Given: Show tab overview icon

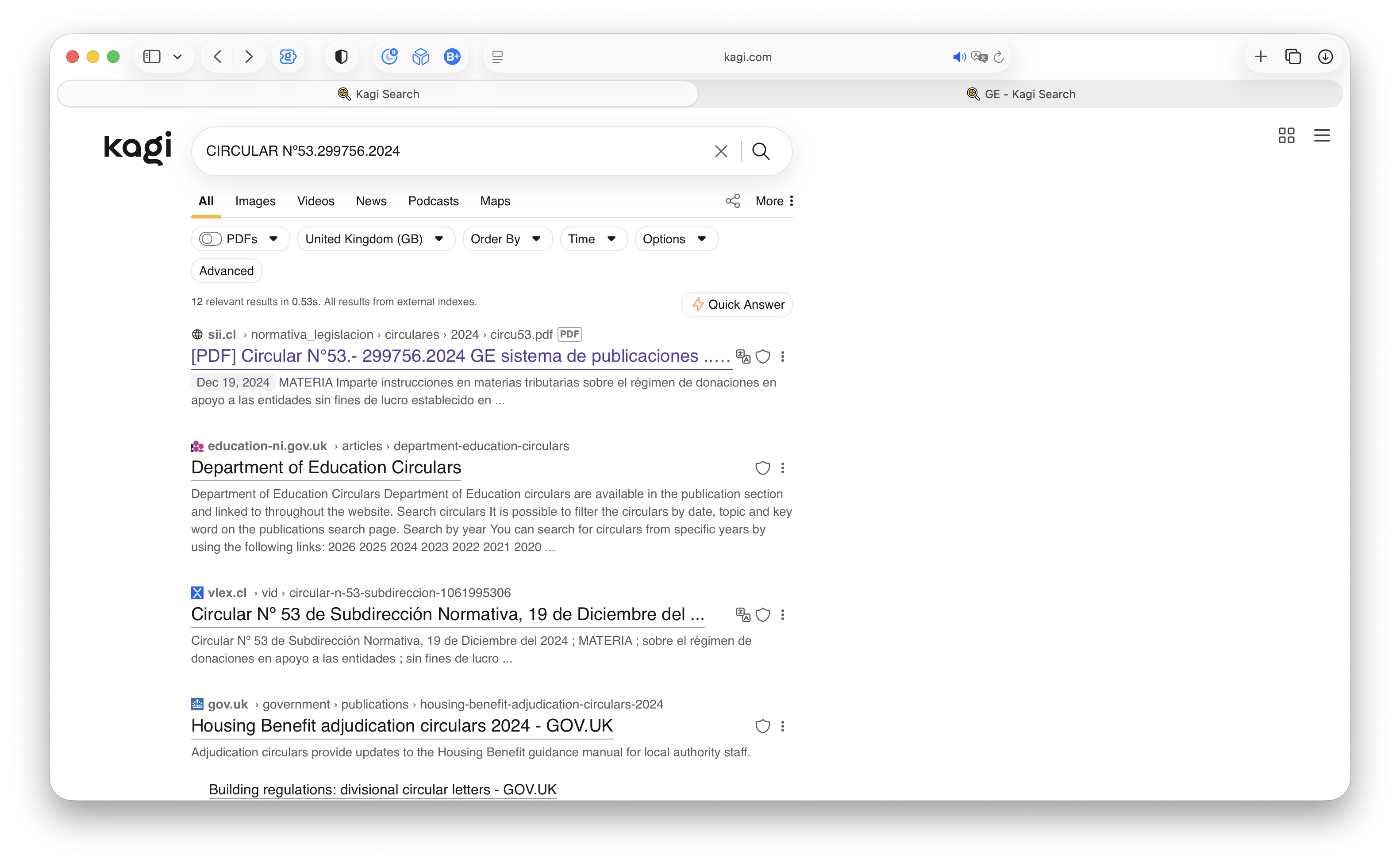Looking at the screenshot, I should [1293, 57].
